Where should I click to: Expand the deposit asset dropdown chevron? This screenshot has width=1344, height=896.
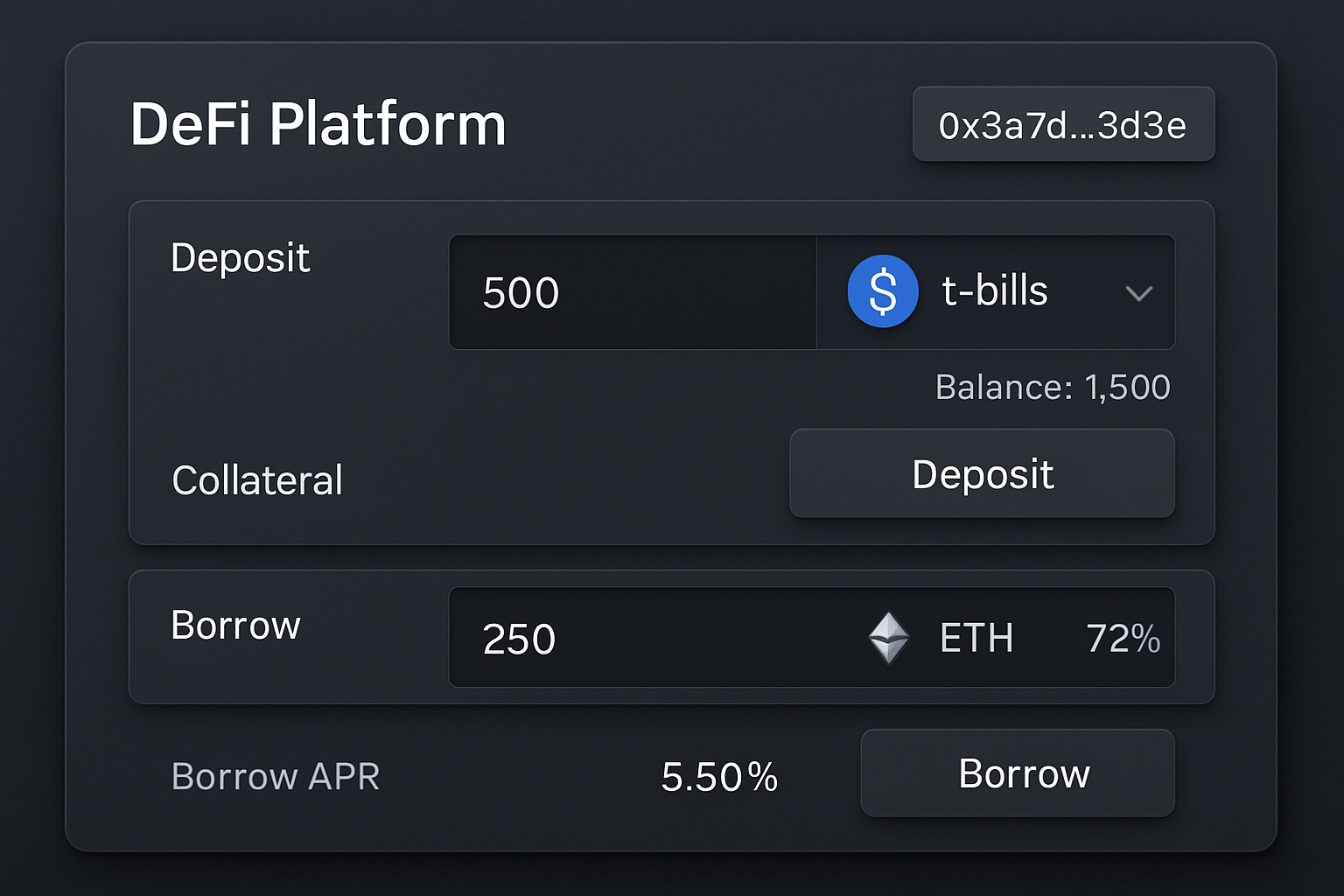[x=1139, y=295]
